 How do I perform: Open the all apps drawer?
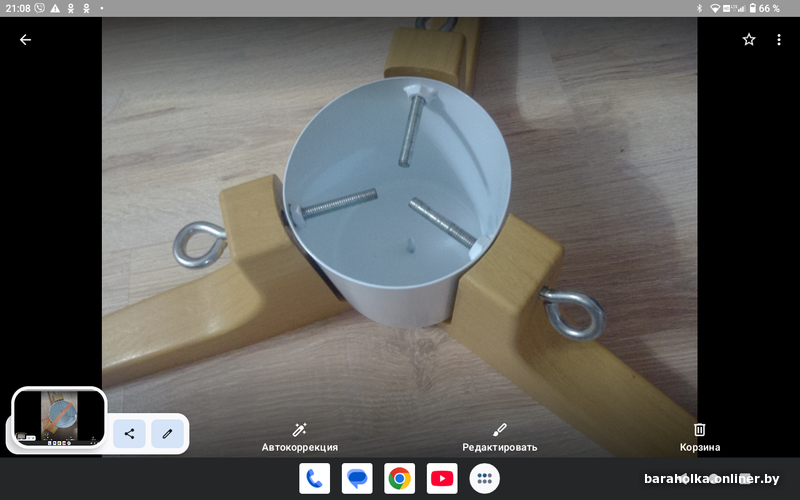point(485,479)
